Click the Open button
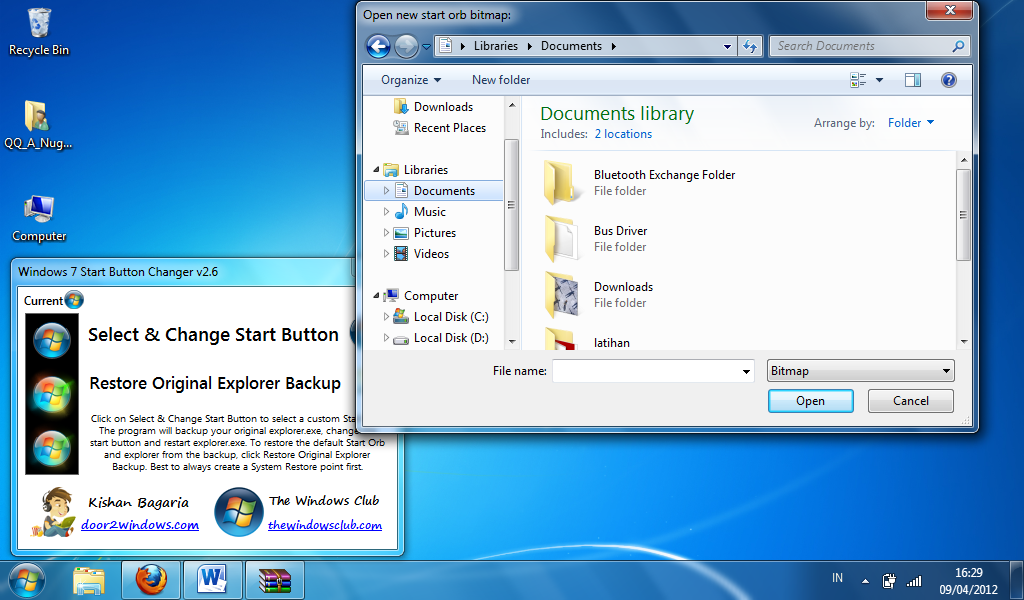This screenshot has width=1024, height=600. coord(810,401)
